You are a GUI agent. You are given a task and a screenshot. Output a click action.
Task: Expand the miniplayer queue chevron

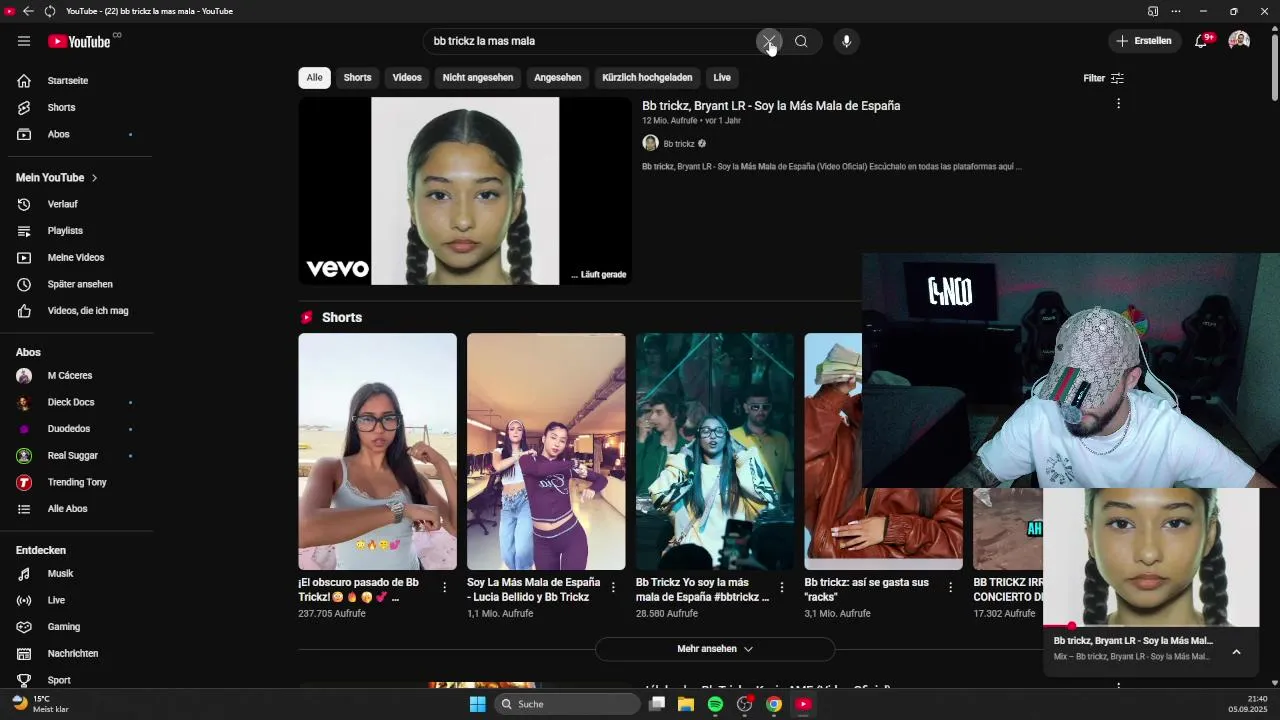1236,652
